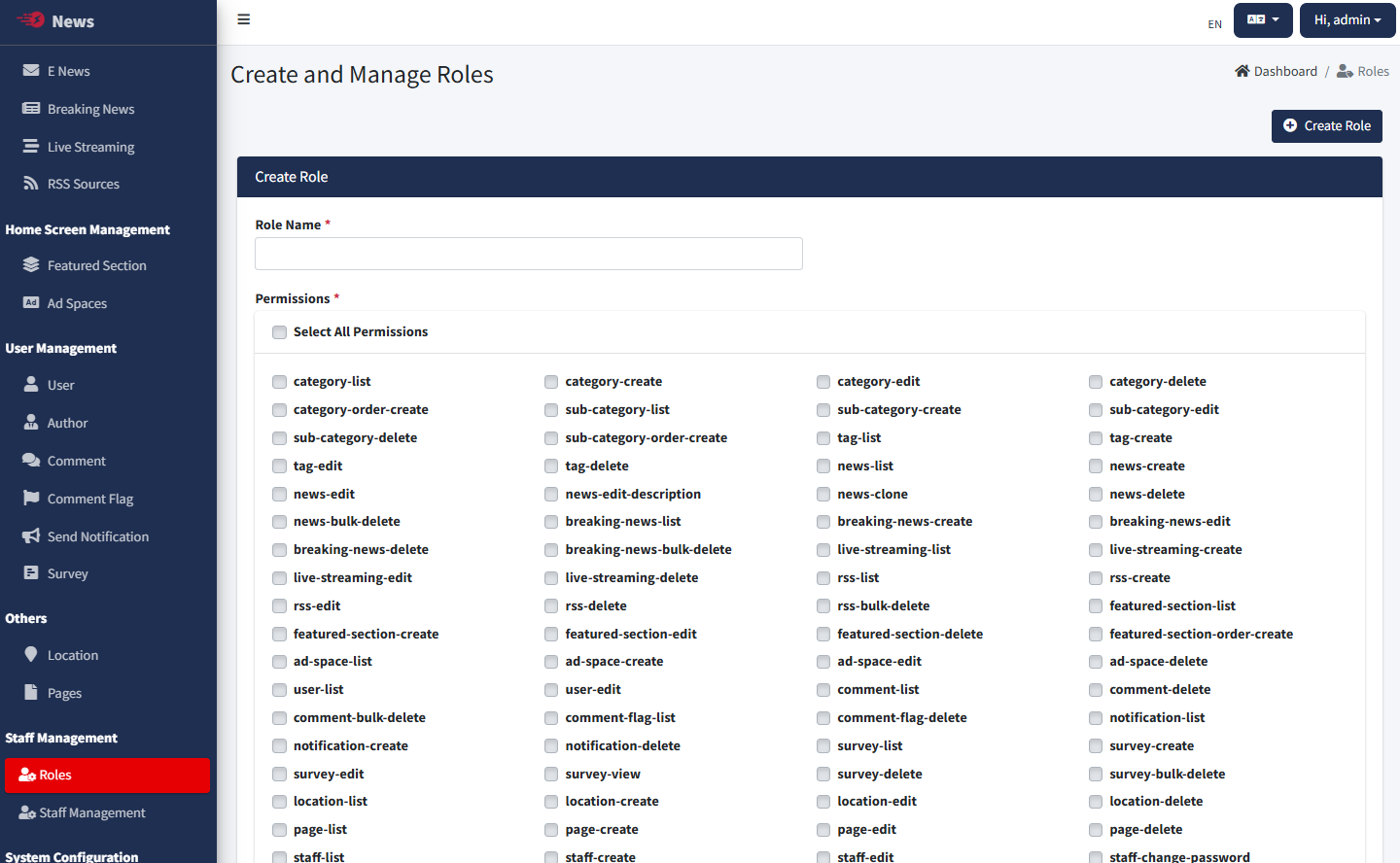Navigate to Ad Spaces menu item
Image resolution: width=1400 pixels, height=863 pixels.
(x=108, y=303)
